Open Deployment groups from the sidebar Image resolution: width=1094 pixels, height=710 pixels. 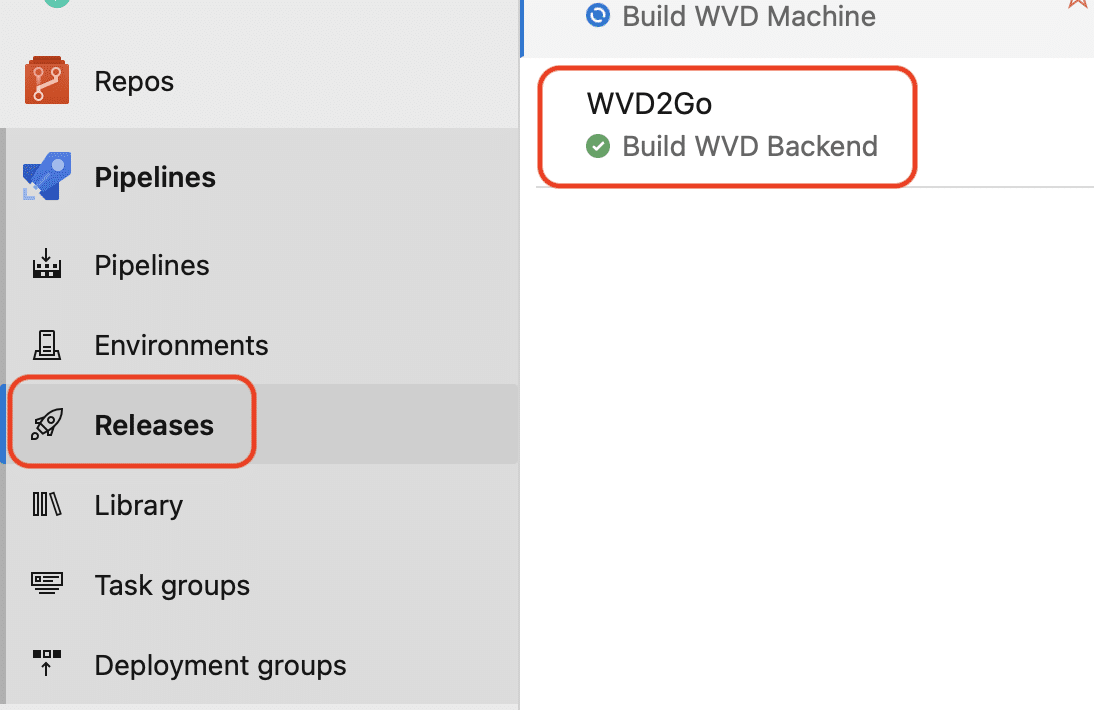click(x=219, y=664)
